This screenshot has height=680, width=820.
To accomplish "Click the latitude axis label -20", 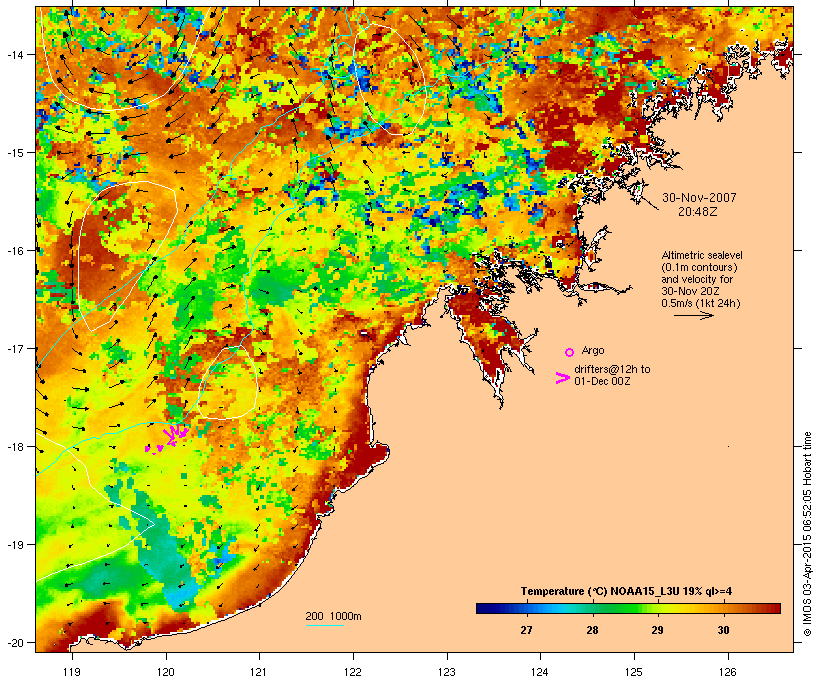I will tap(15, 643).
